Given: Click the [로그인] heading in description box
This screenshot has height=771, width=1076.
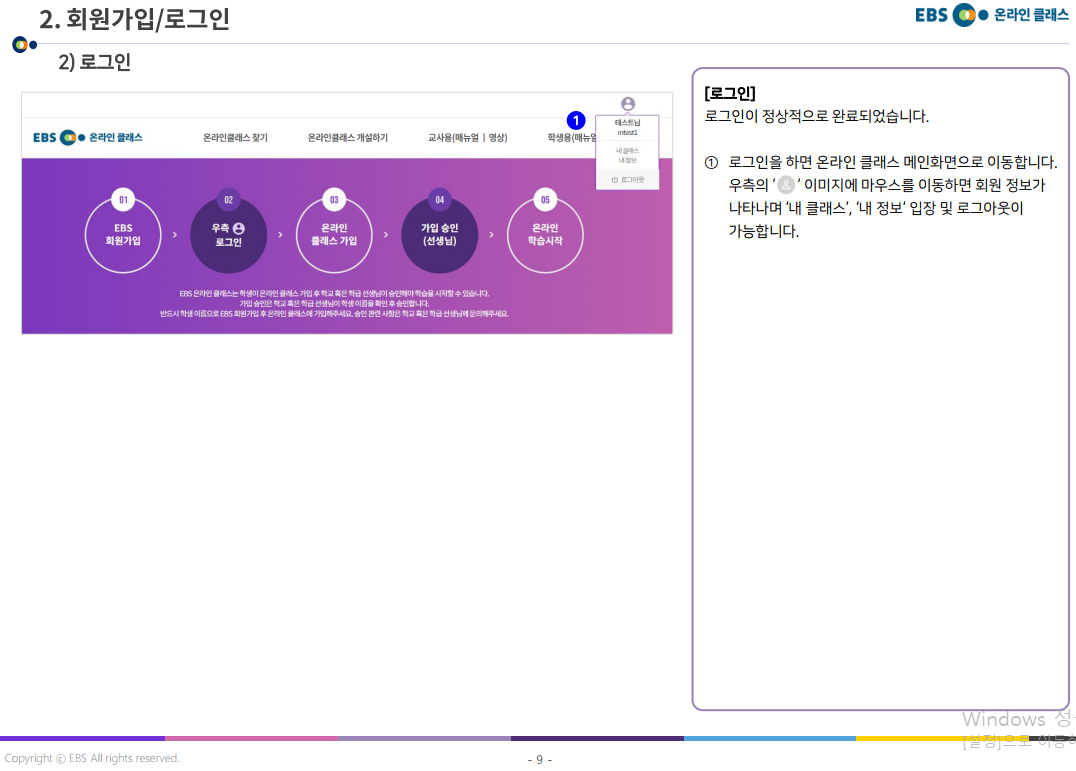Looking at the screenshot, I should (730, 93).
